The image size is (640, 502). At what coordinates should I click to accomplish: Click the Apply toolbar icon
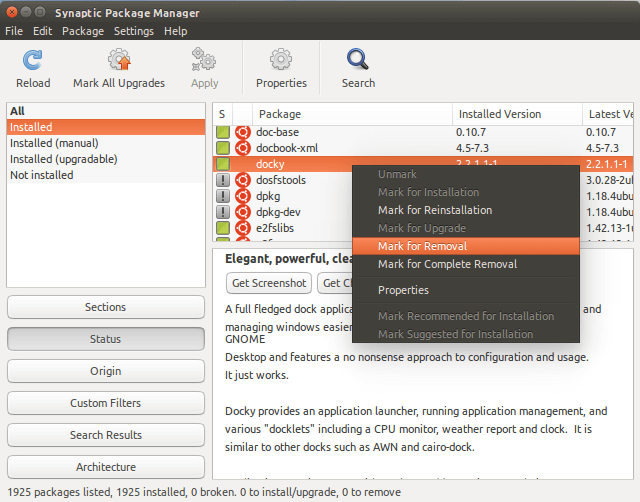coord(204,60)
